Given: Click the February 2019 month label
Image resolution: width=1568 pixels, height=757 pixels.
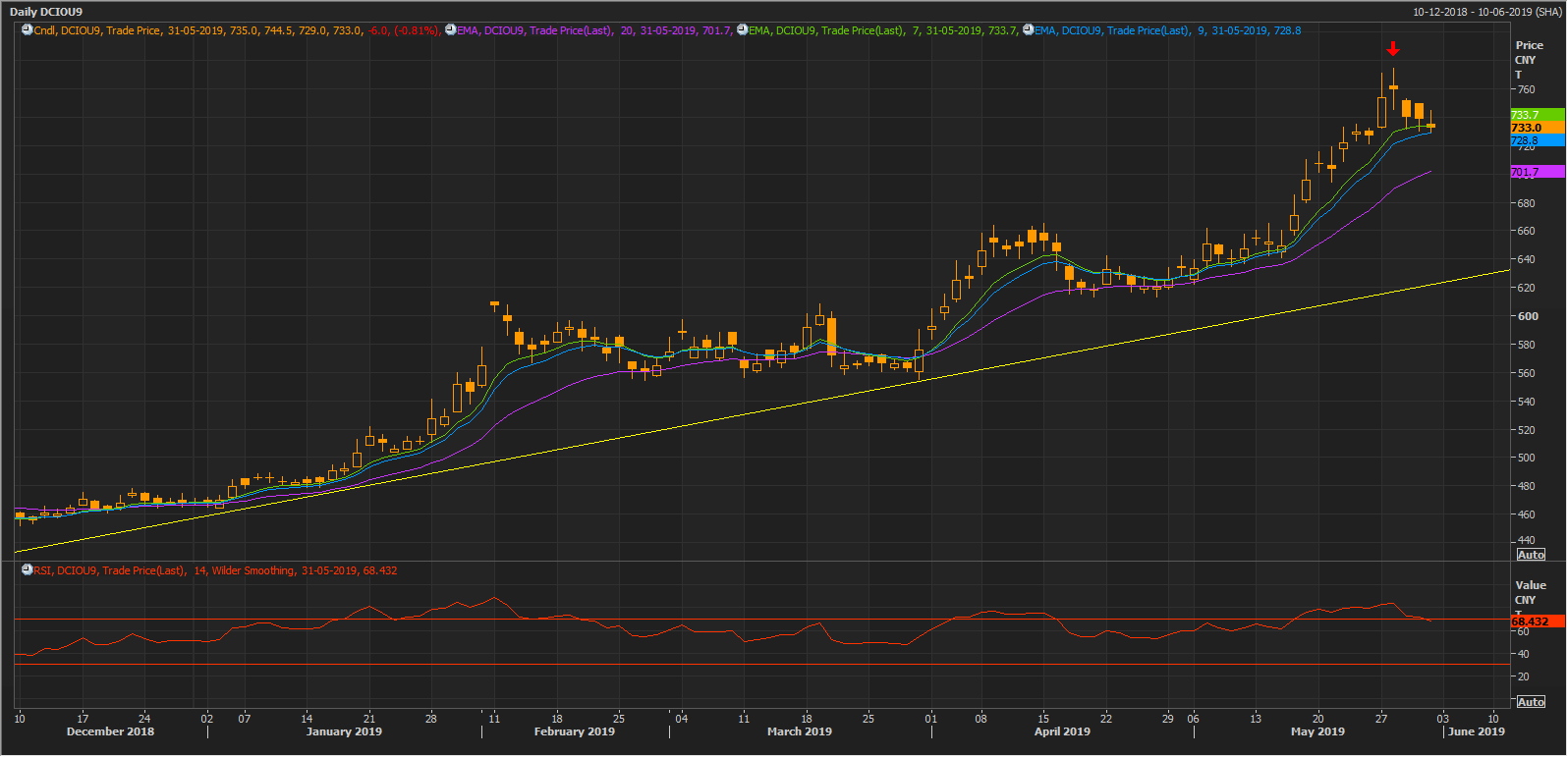Looking at the screenshot, I should click(x=575, y=731).
